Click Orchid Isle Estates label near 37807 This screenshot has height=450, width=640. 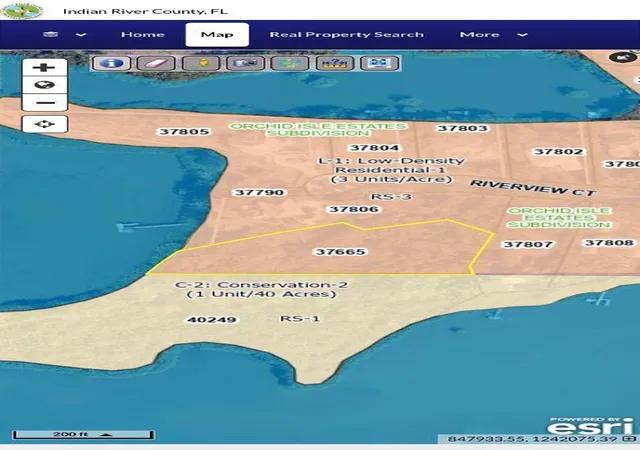coord(559,218)
